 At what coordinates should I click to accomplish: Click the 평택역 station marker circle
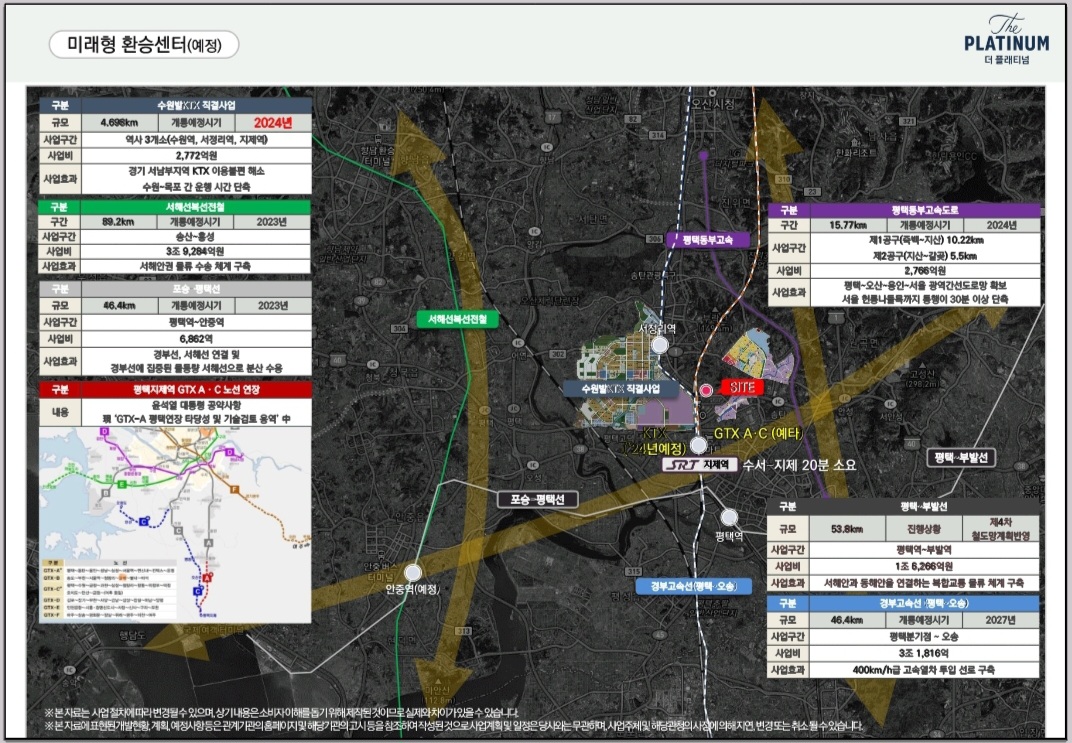click(729, 517)
